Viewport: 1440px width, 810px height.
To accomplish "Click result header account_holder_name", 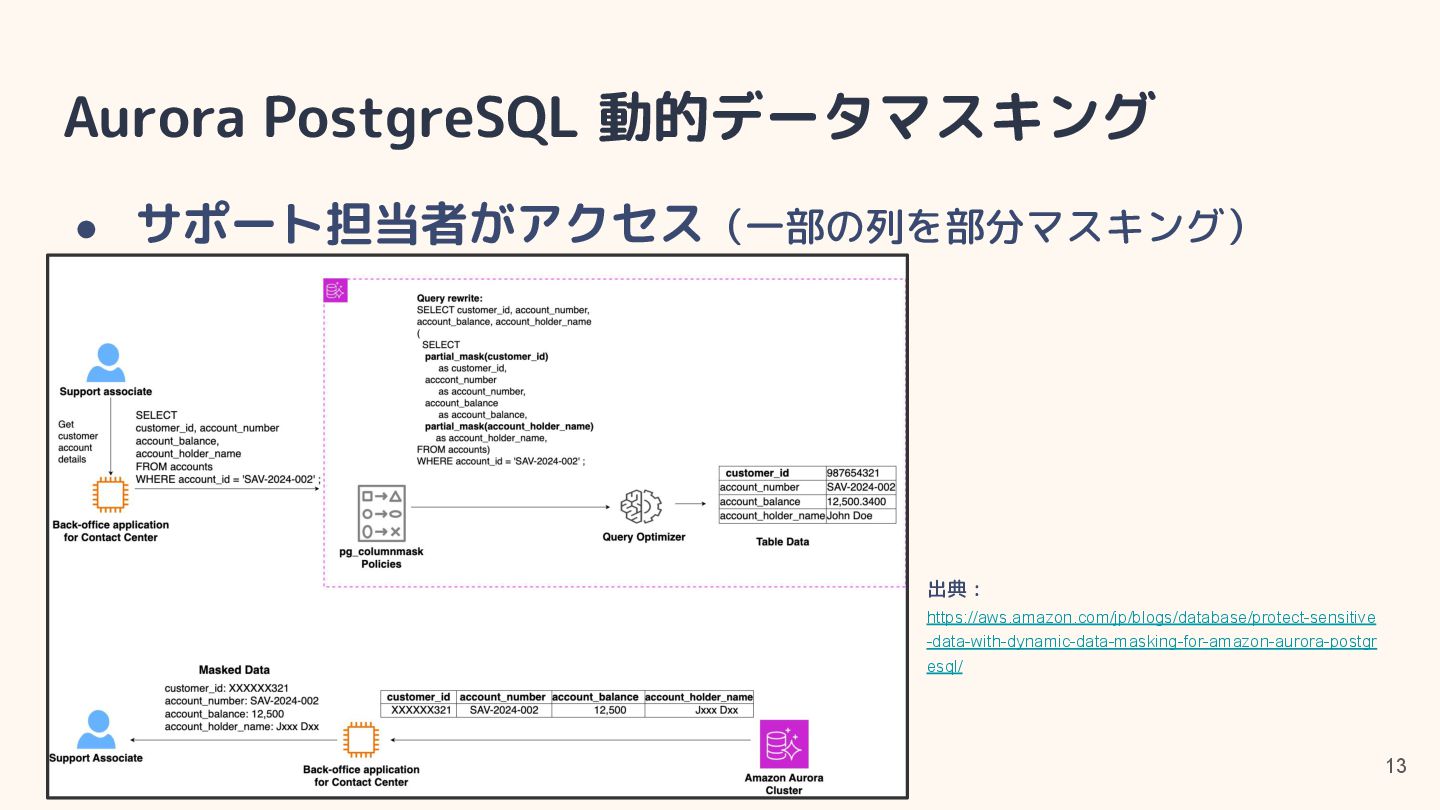I will click(x=698, y=697).
